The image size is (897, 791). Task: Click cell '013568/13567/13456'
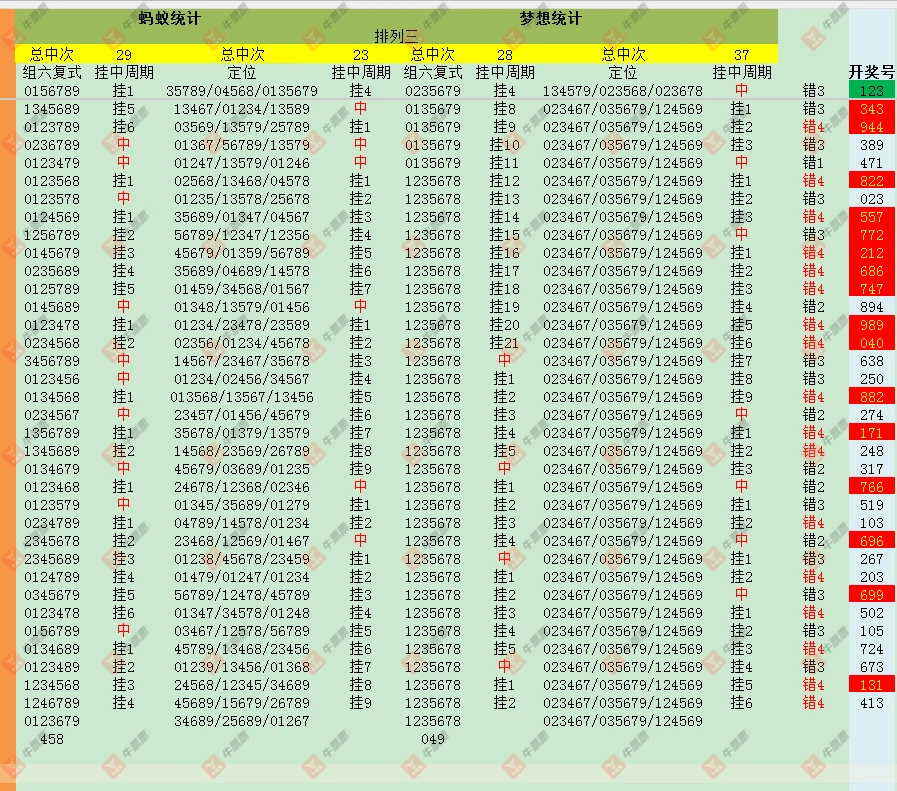(241, 397)
